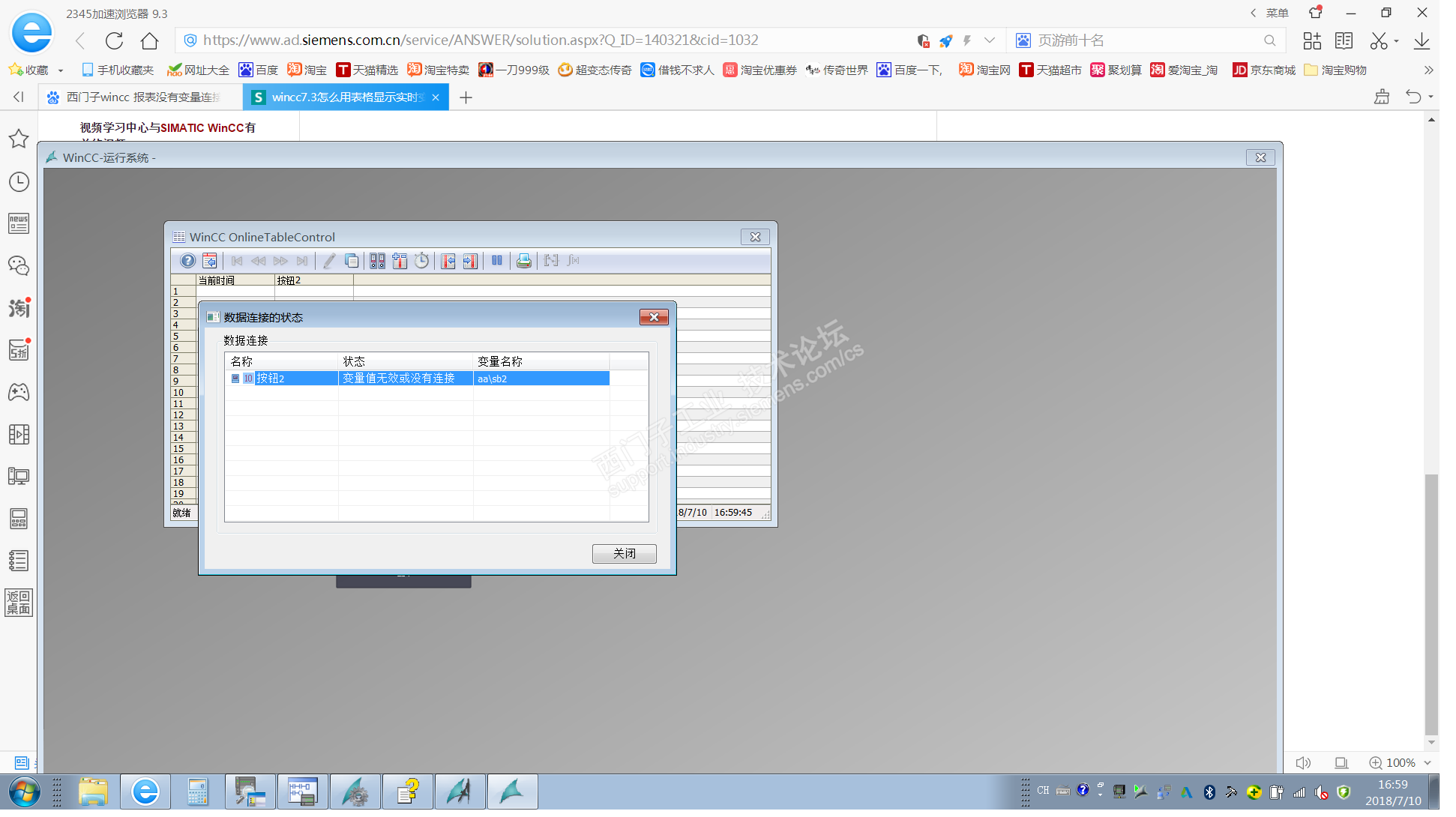1456x817 pixels.
Task: Open a new browser tab
Action: (466, 97)
